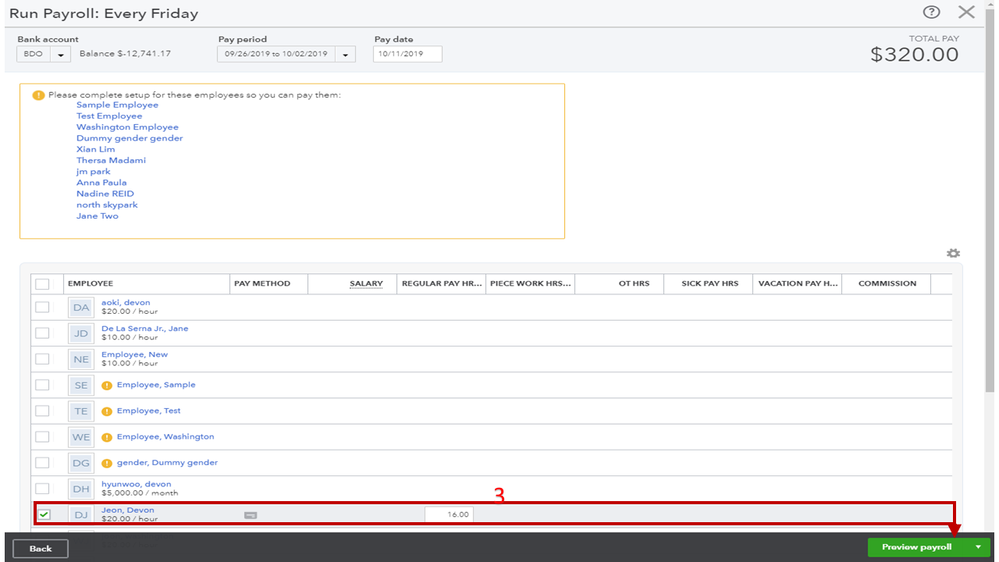999x562 pixels.
Task: Click the $320.00 total pay amount
Action: point(914,55)
